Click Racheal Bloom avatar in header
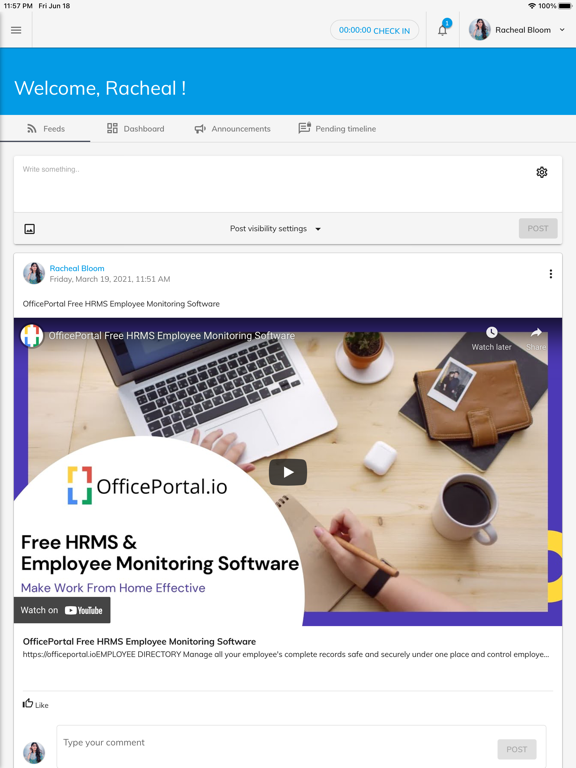 point(480,30)
